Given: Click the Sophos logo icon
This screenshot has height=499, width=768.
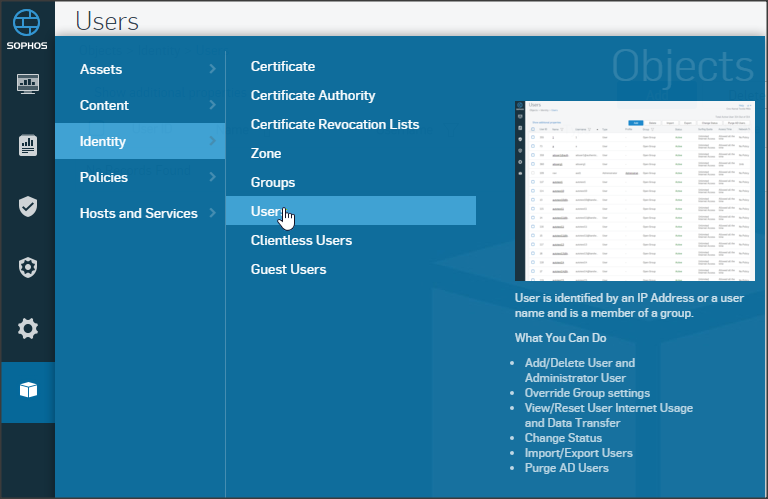Looking at the screenshot, I should click(27, 22).
